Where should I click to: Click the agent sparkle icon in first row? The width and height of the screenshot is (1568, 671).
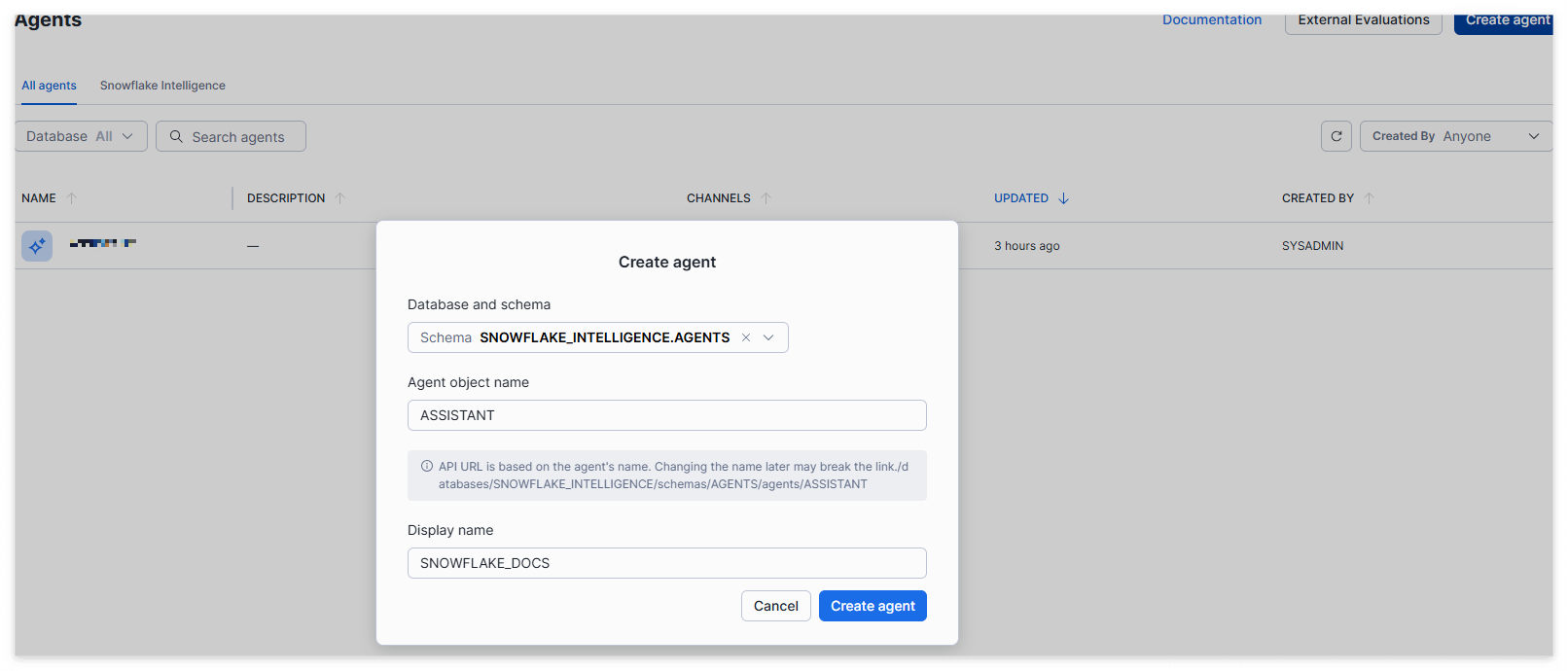(37, 246)
